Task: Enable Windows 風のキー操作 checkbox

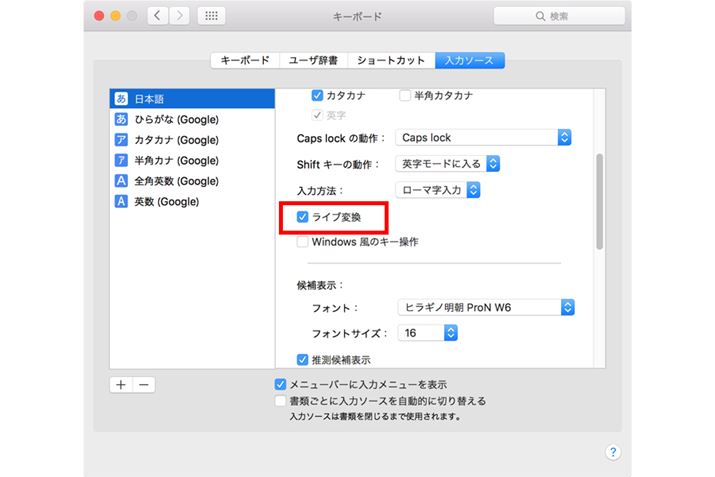Action: [304, 242]
